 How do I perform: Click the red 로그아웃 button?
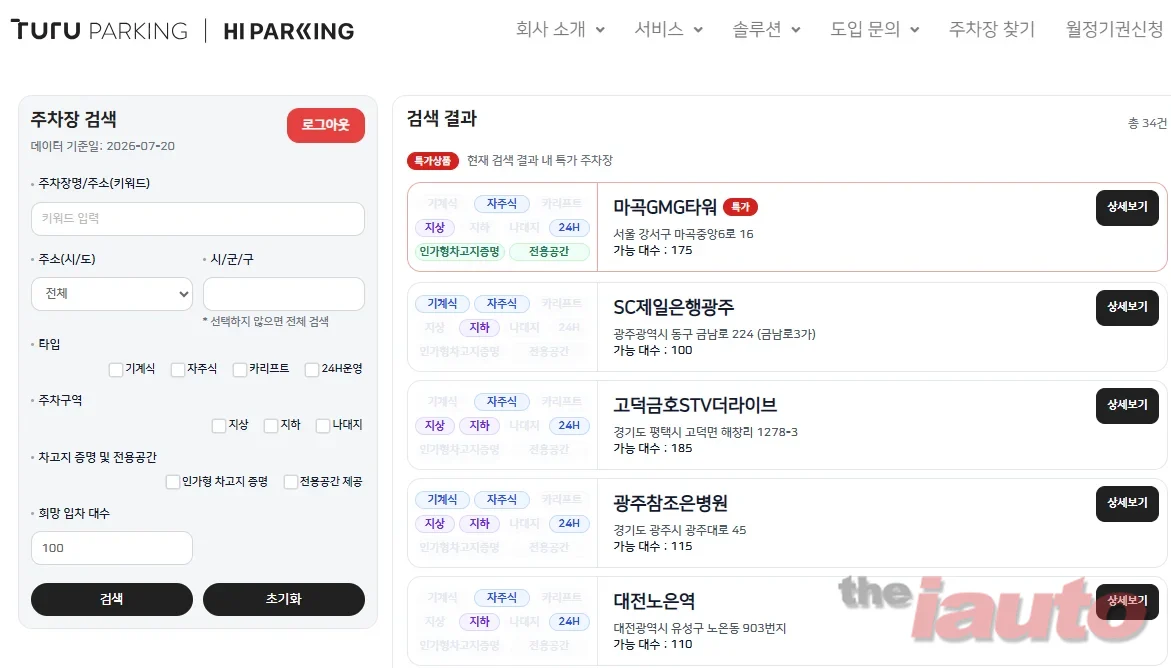[326, 125]
